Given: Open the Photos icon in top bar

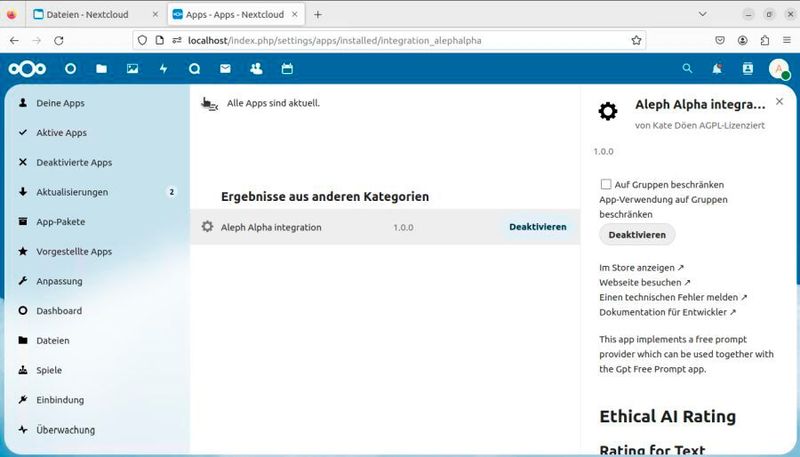Looking at the screenshot, I should pyautogui.click(x=133, y=69).
